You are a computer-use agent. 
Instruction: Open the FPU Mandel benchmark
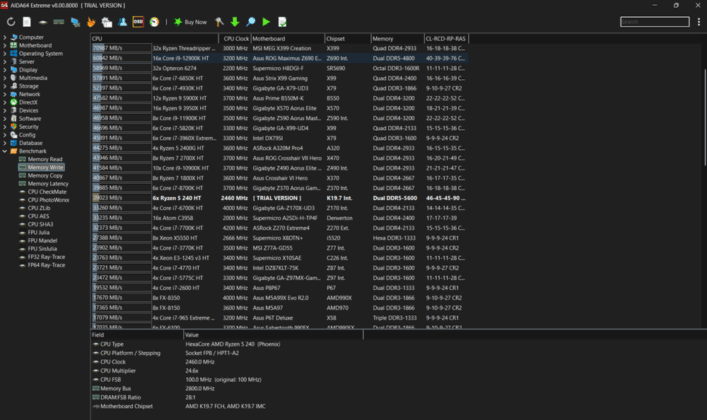tap(41, 240)
